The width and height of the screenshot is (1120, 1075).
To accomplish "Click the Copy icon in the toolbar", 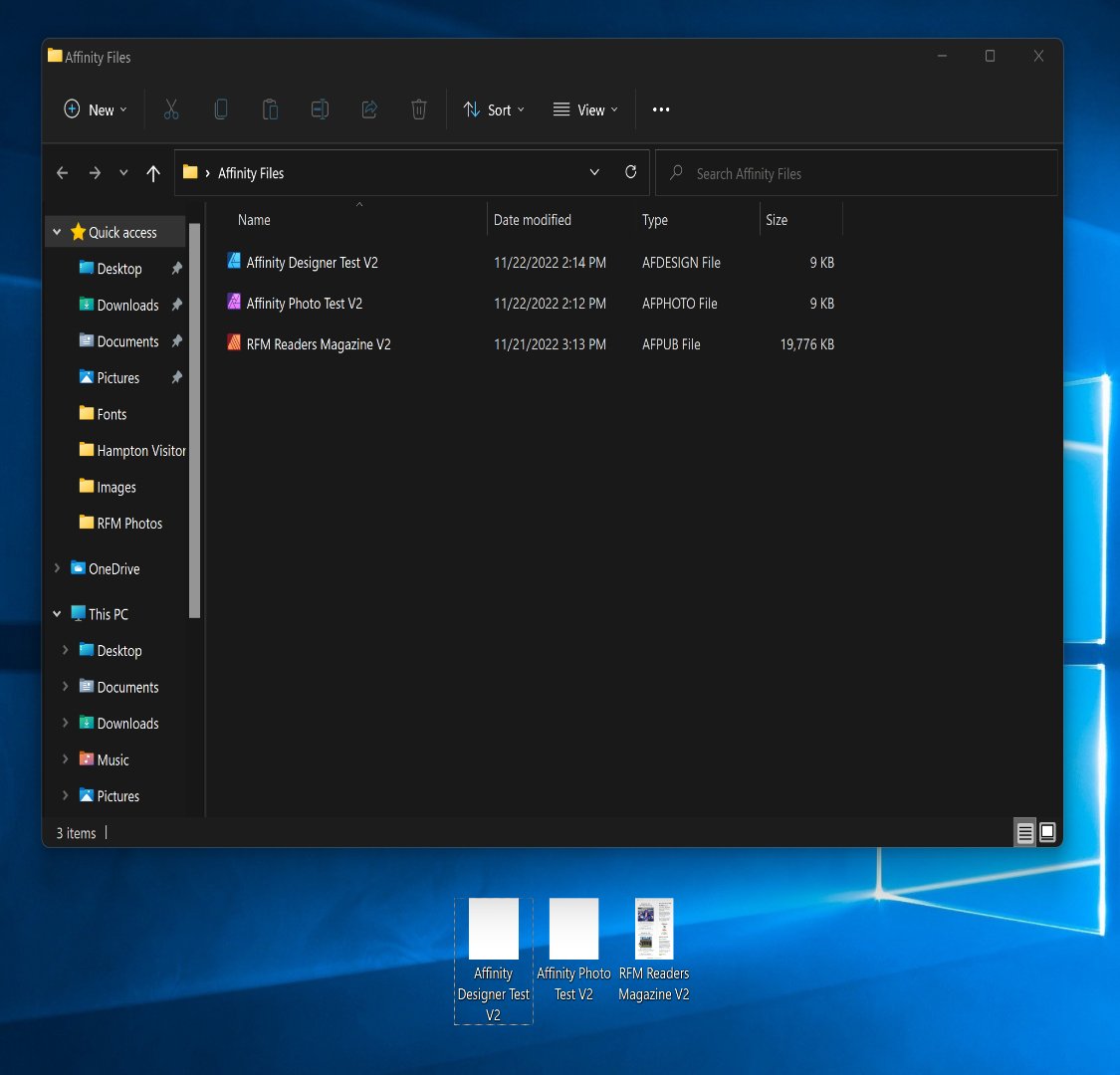I will (x=220, y=109).
